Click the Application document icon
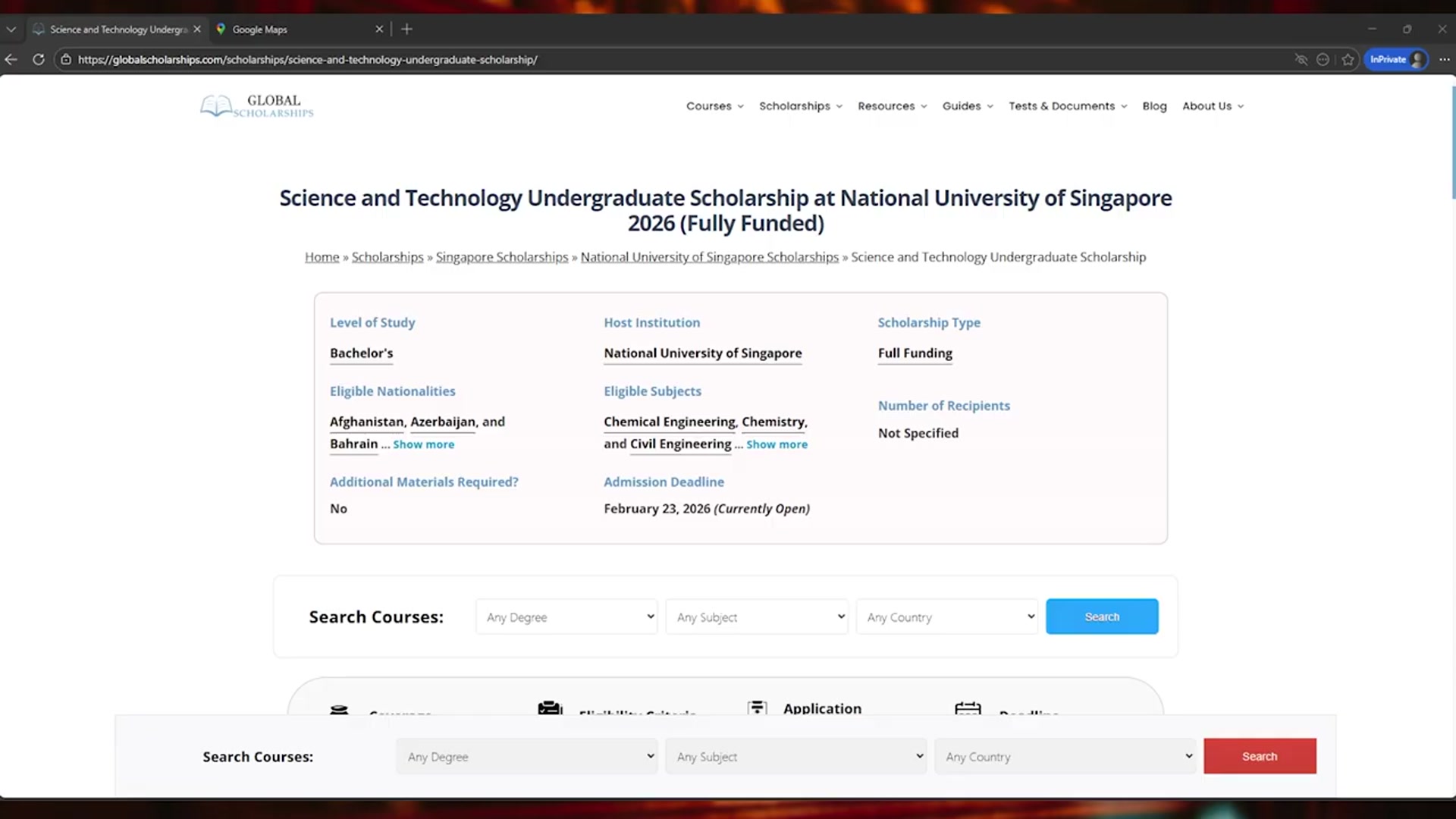The height and width of the screenshot is (819, 1456). (x=757, y=708)
